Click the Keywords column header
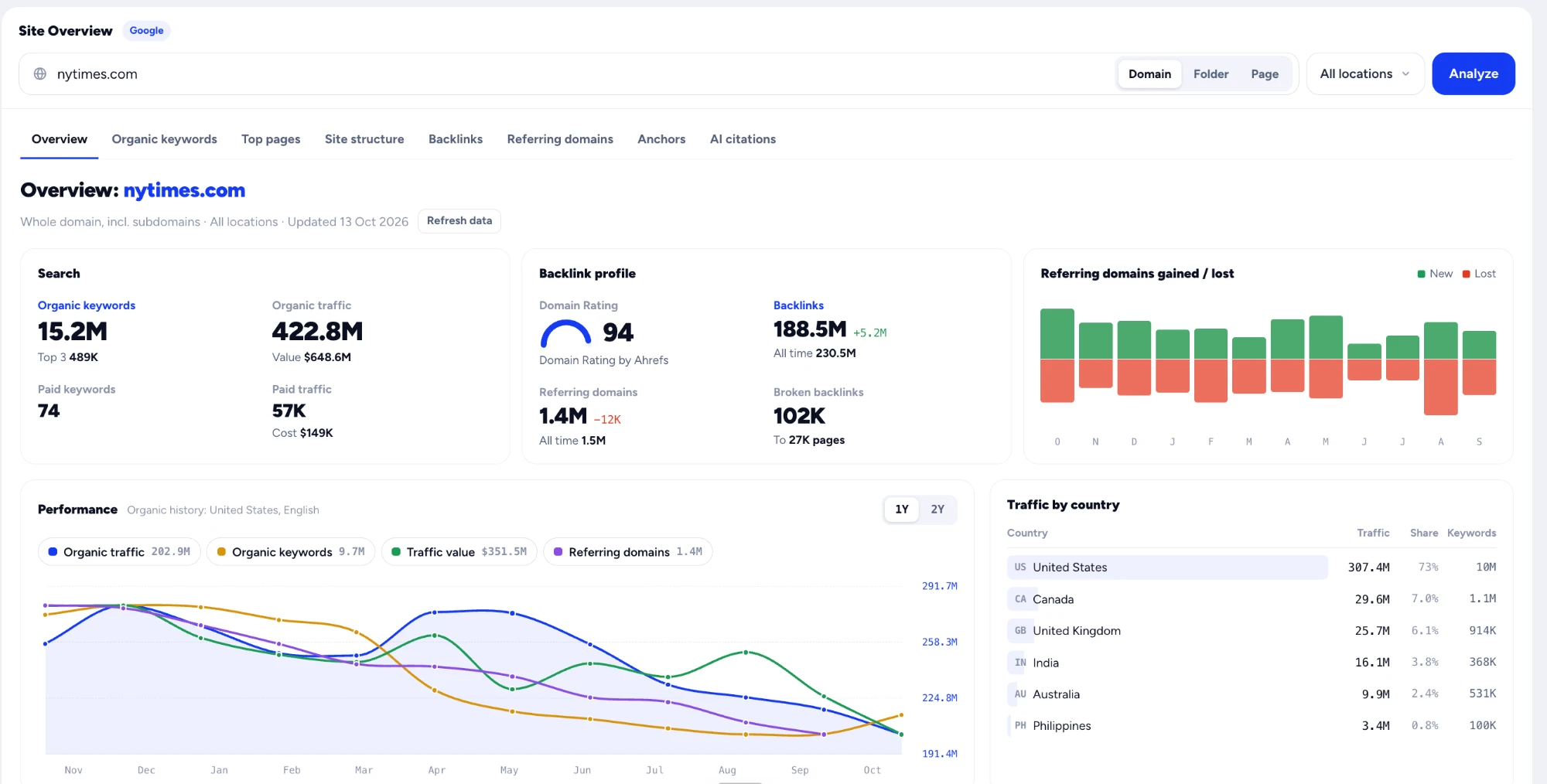 [x=1471, y=533]
